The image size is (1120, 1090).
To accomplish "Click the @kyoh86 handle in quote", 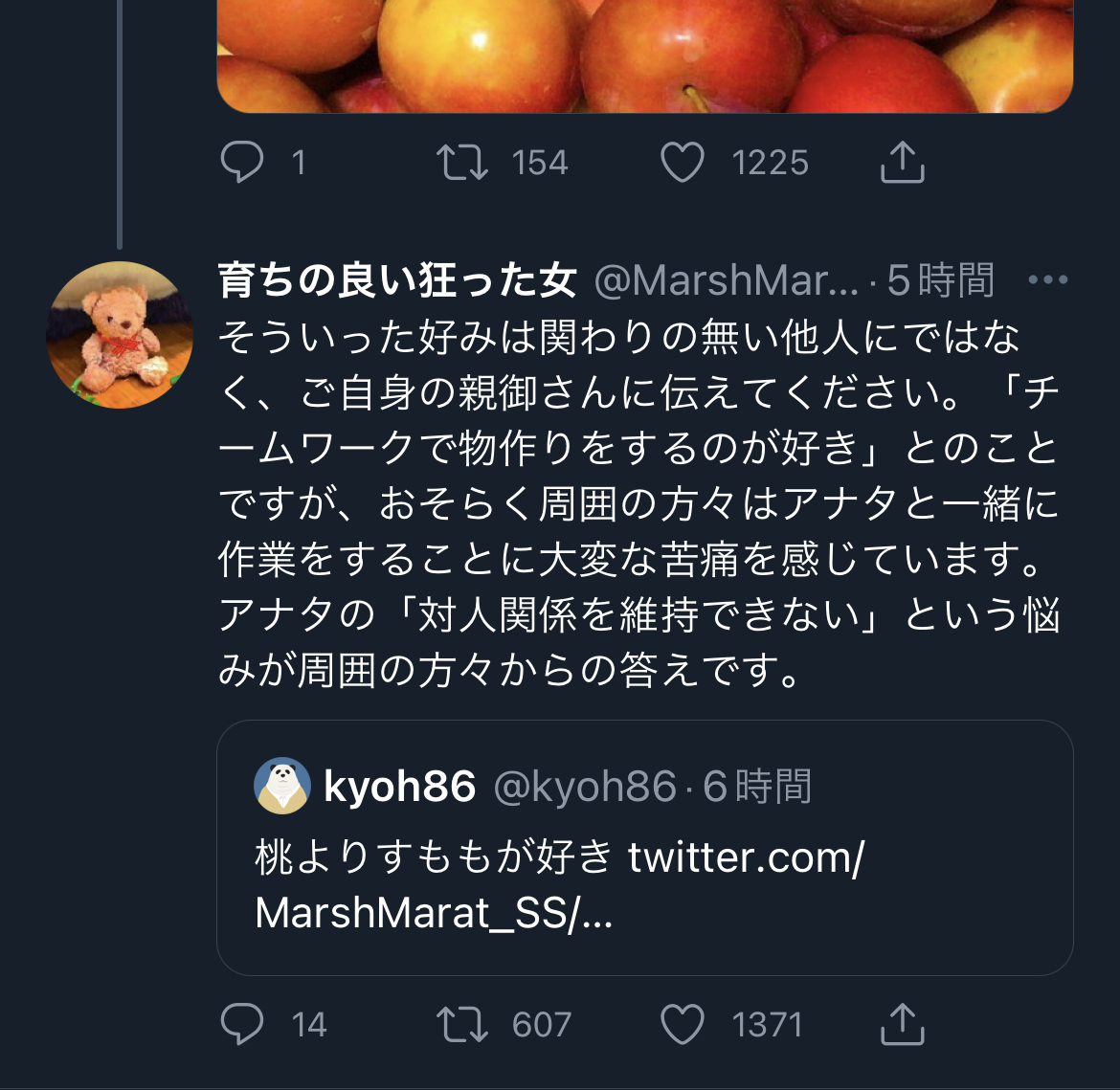I will click(584, 787).
